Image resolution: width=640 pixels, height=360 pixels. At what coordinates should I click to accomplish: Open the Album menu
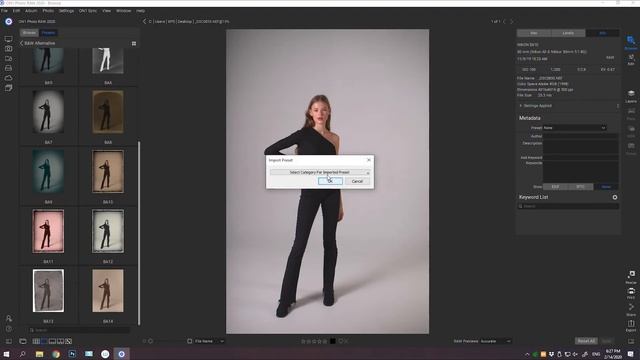tap(31, 11)
